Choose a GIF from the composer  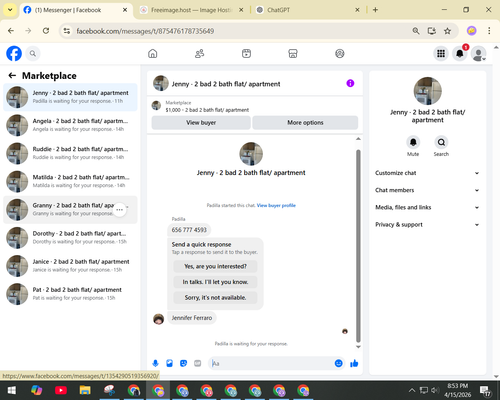[x=198, y=363]
